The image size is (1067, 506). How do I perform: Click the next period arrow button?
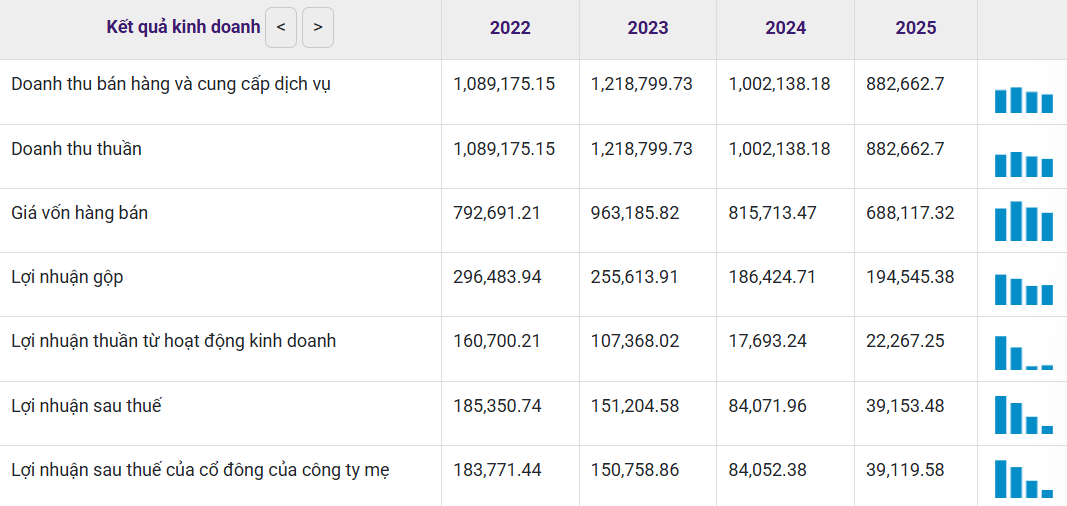pos(318,28)
